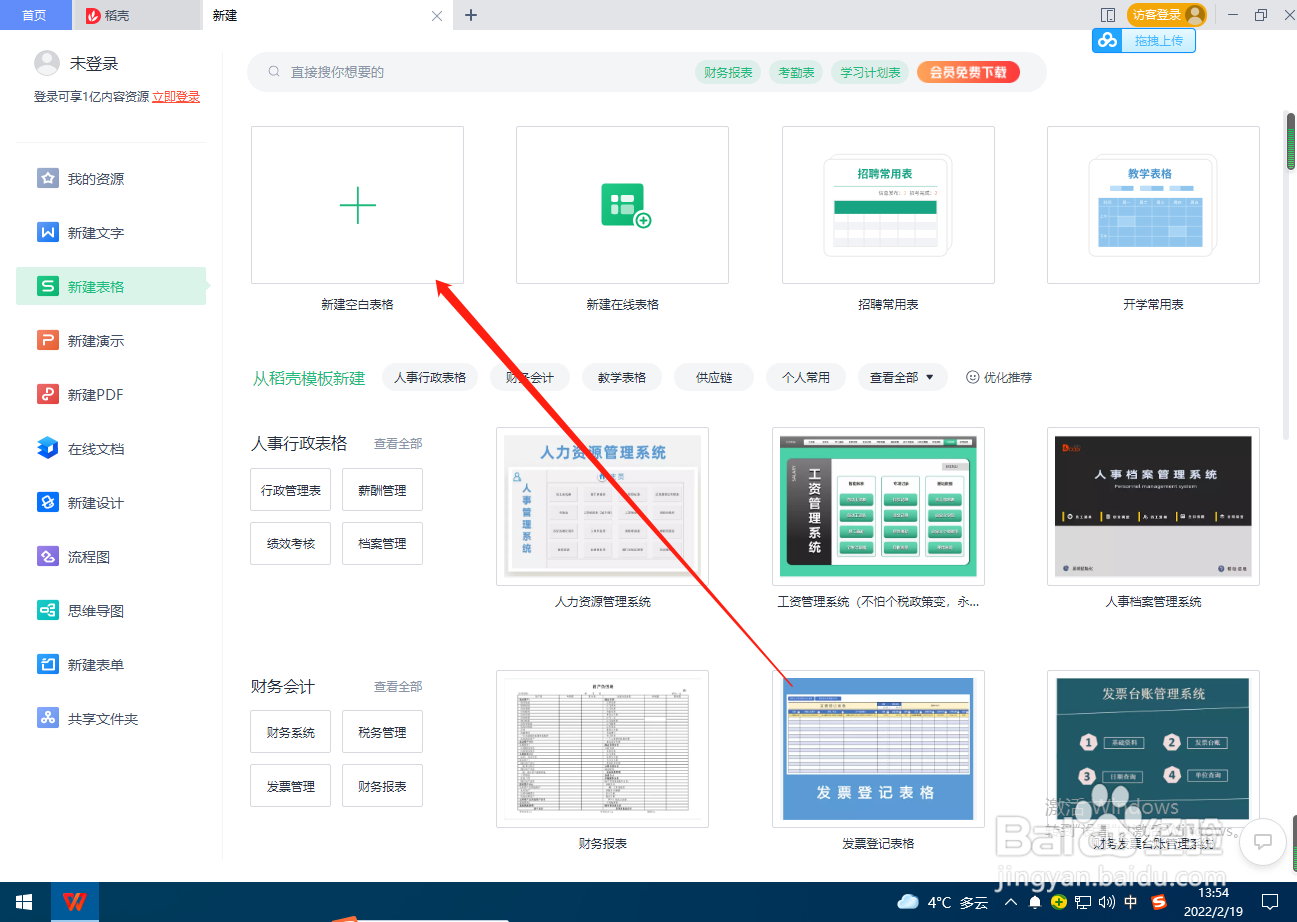Expand hidden icons in the system tray
Screen dimensions: 1297x922
(1010, 901)
